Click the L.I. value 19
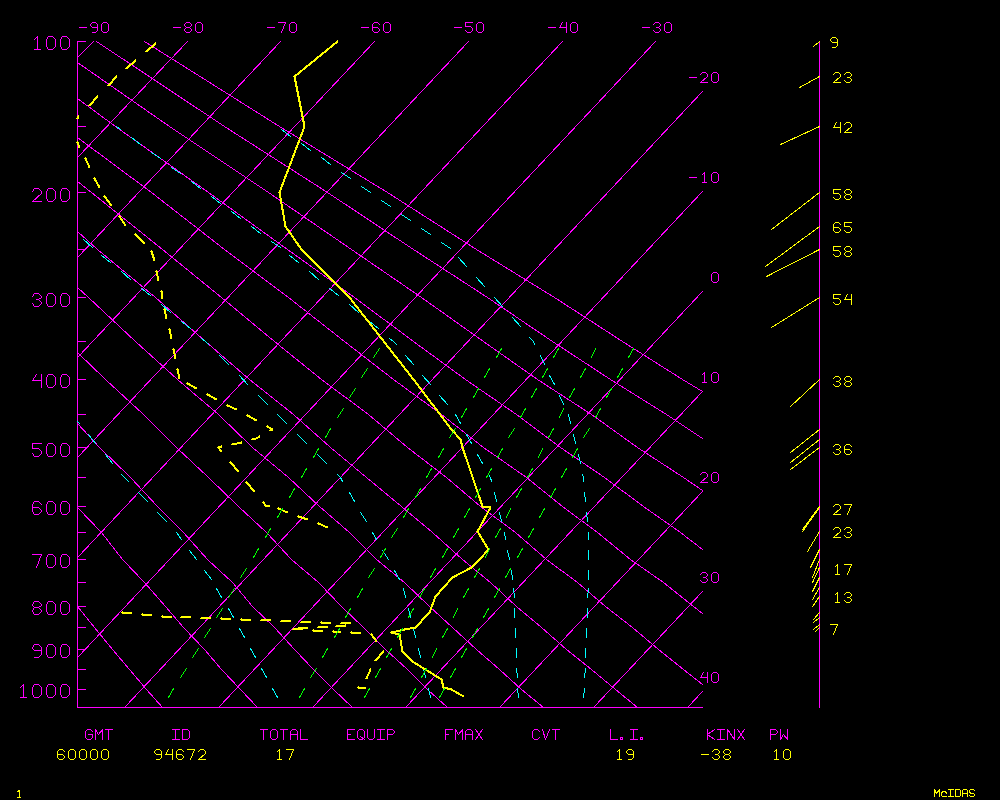Screen dimensions: 1000x800 coord(625,755)
